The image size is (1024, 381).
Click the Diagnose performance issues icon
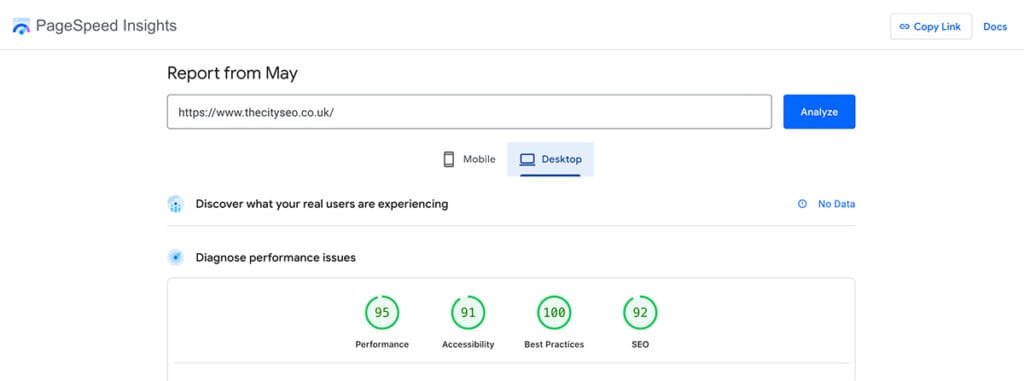pyautogui.click(x=175, y=257)
